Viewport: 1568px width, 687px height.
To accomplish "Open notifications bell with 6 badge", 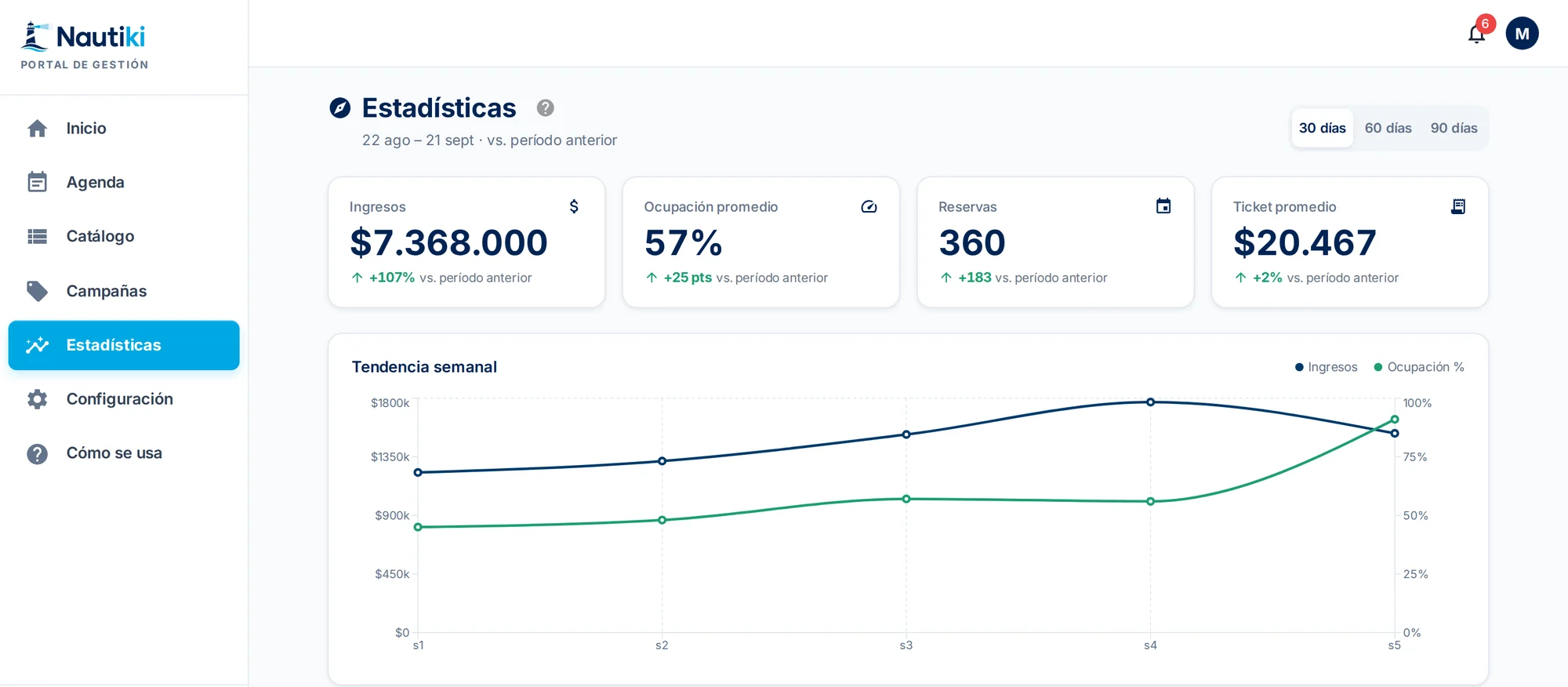I will 1477,34.
